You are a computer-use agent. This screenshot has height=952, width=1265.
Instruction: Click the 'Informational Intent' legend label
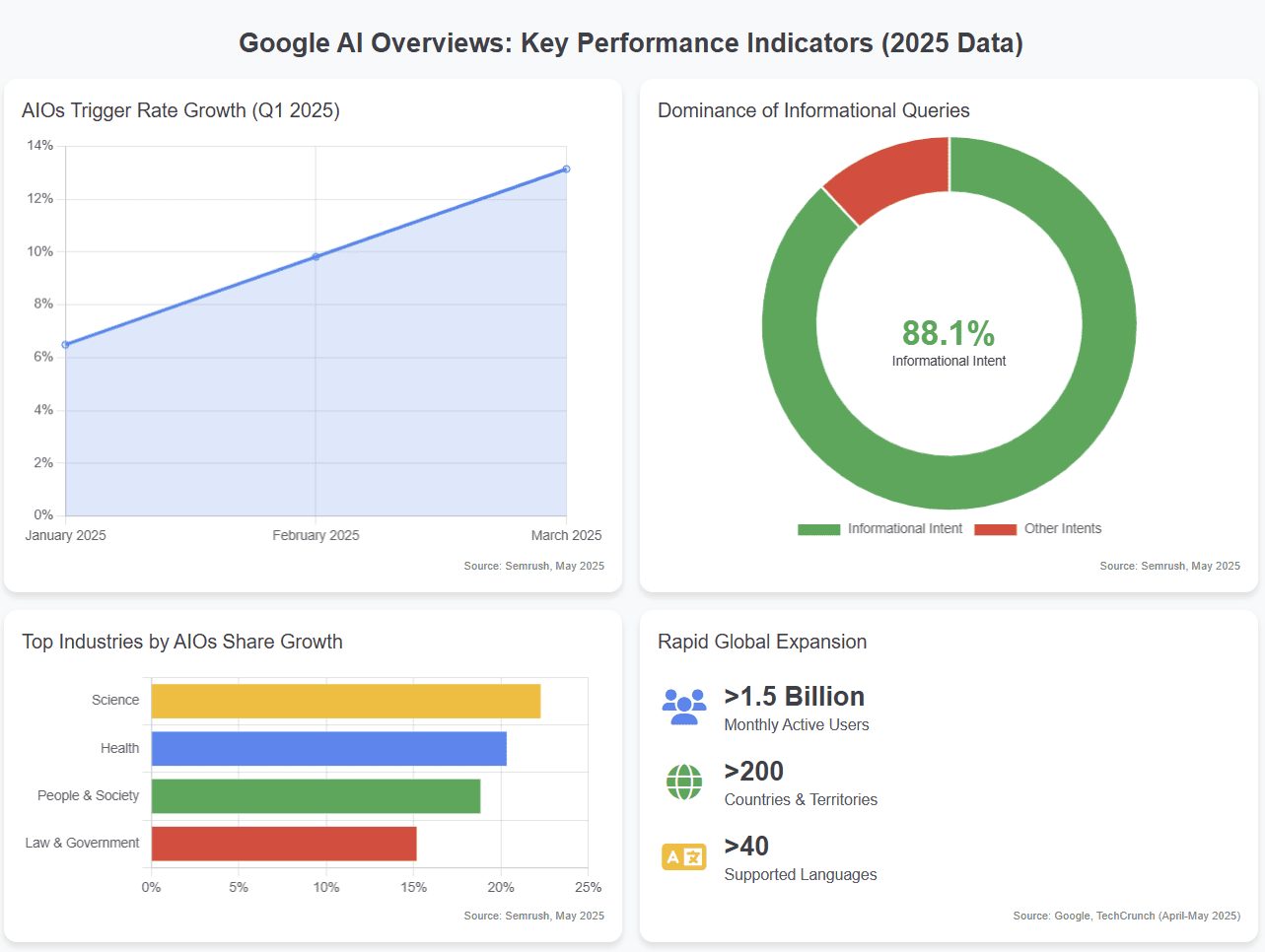click(905, 529)
